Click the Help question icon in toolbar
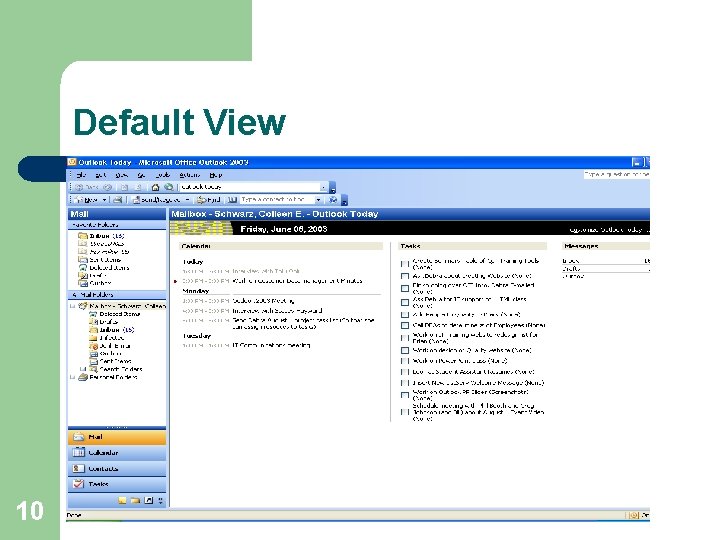The image size is (720, 540). [x=333, y=200]
